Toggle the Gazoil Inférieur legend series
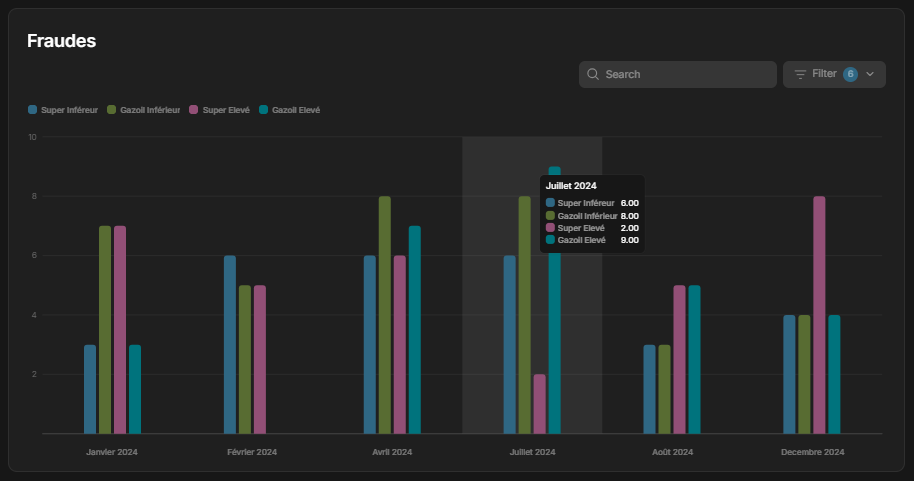 pos(143,110)
